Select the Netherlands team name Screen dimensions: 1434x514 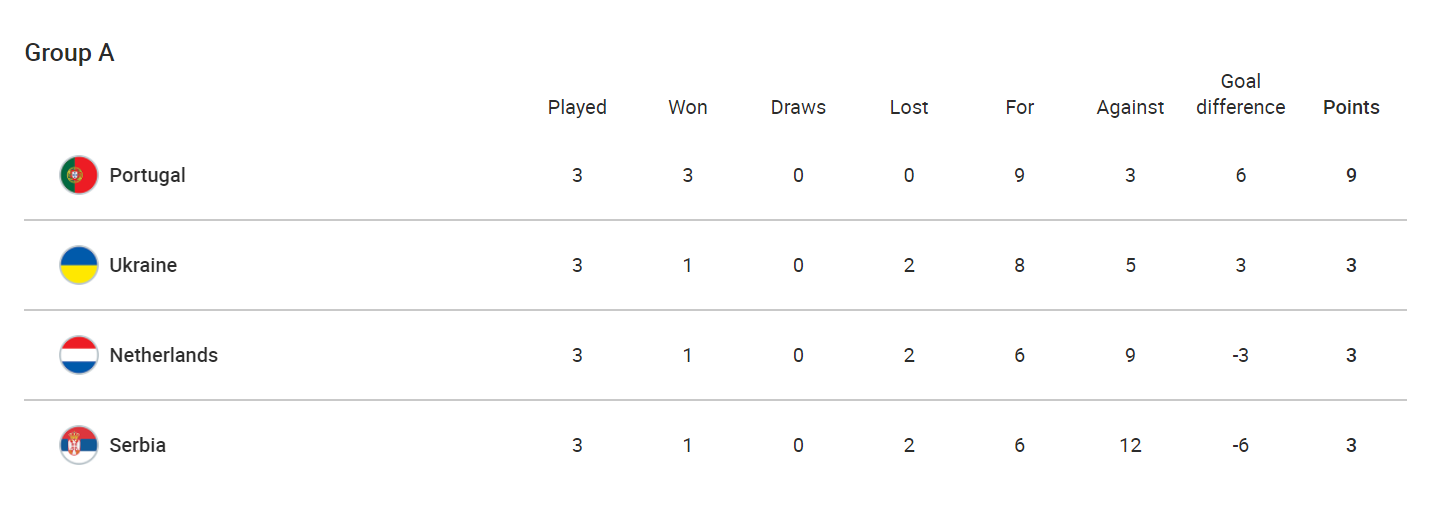tap(163, 355)
